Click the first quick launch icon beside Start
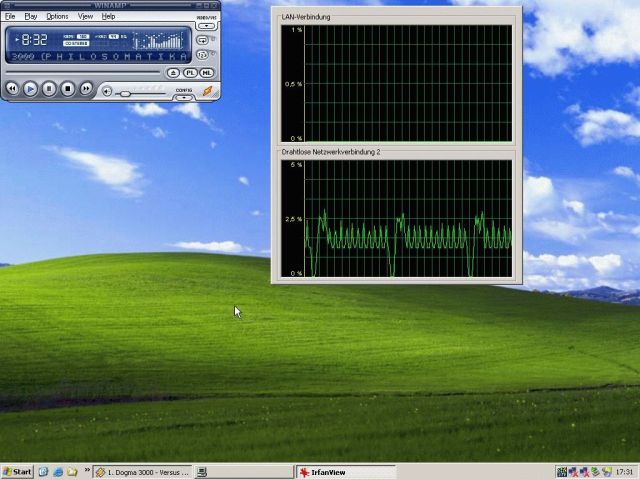 tap(43, 472)
